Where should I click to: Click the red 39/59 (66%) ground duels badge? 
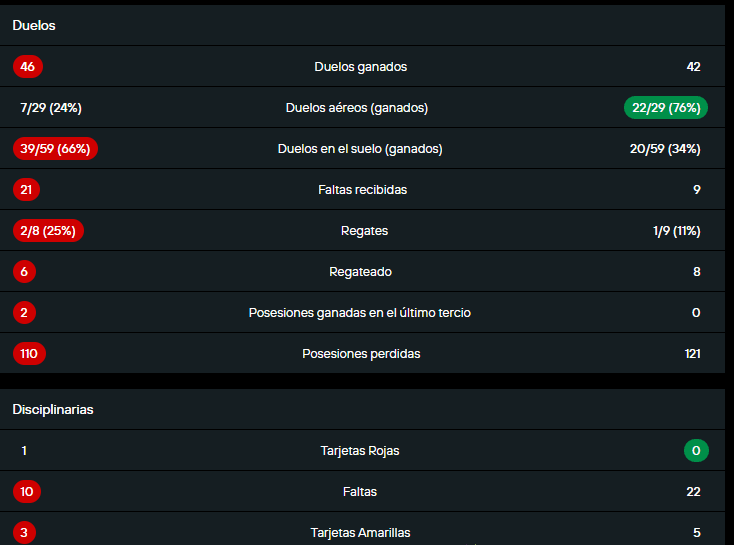55,149
